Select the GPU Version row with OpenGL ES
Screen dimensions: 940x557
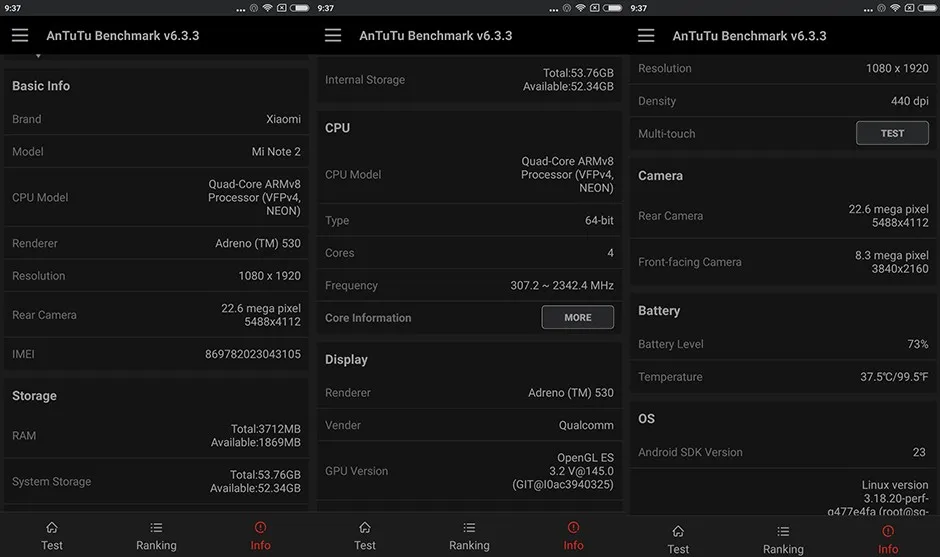click(x=469, y=471)
